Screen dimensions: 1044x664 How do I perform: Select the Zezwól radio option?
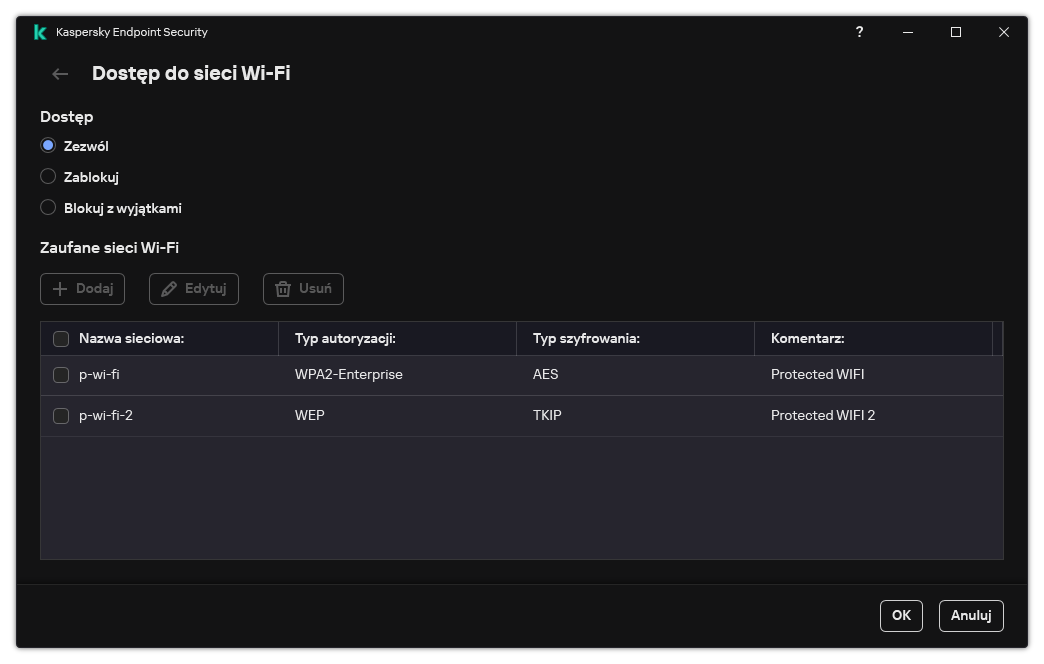point(48,146)
